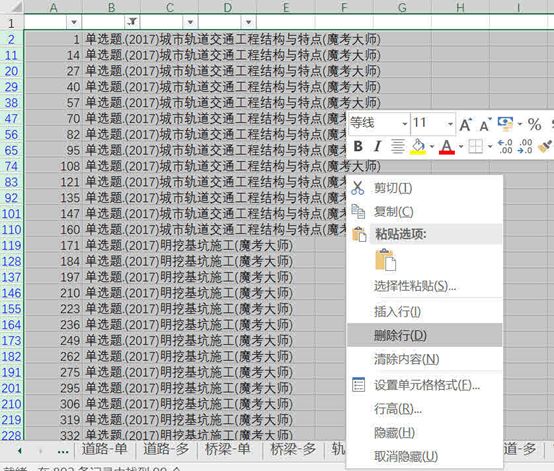
Task: Select row header 119
Action: pyautogui.click(x=12, y=245)
